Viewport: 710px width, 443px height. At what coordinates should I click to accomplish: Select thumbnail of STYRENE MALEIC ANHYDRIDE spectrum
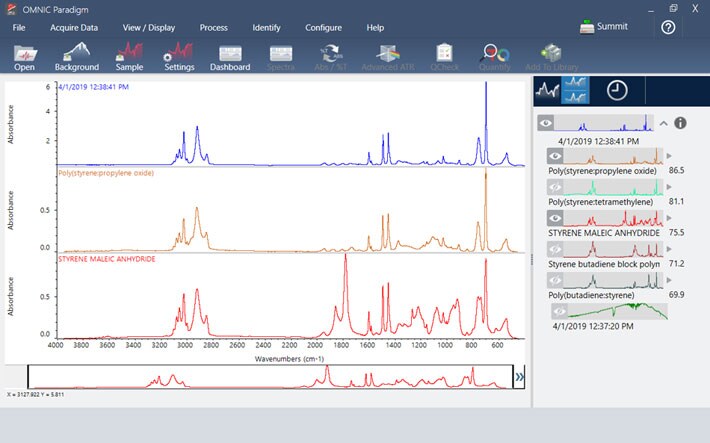[x=613, y=218]
